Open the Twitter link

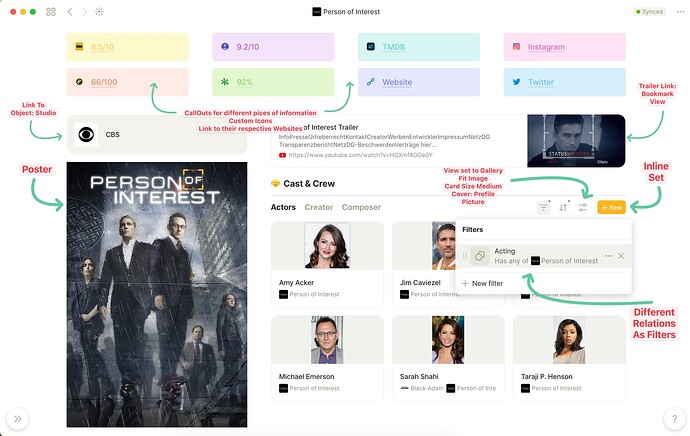(x=541, y=82)
